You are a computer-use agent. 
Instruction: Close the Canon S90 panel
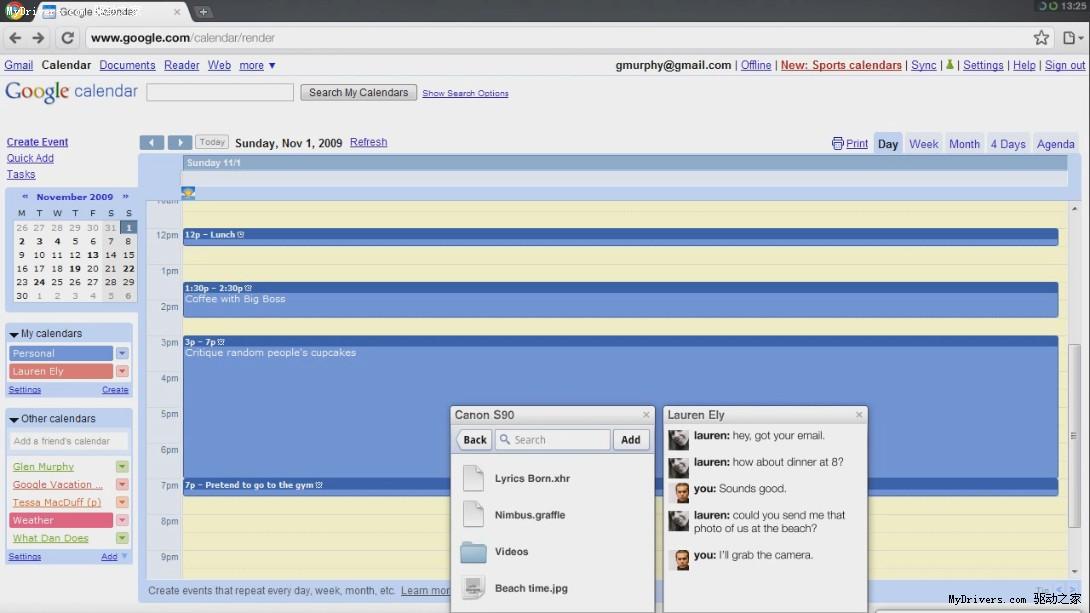tap(646, 415)
